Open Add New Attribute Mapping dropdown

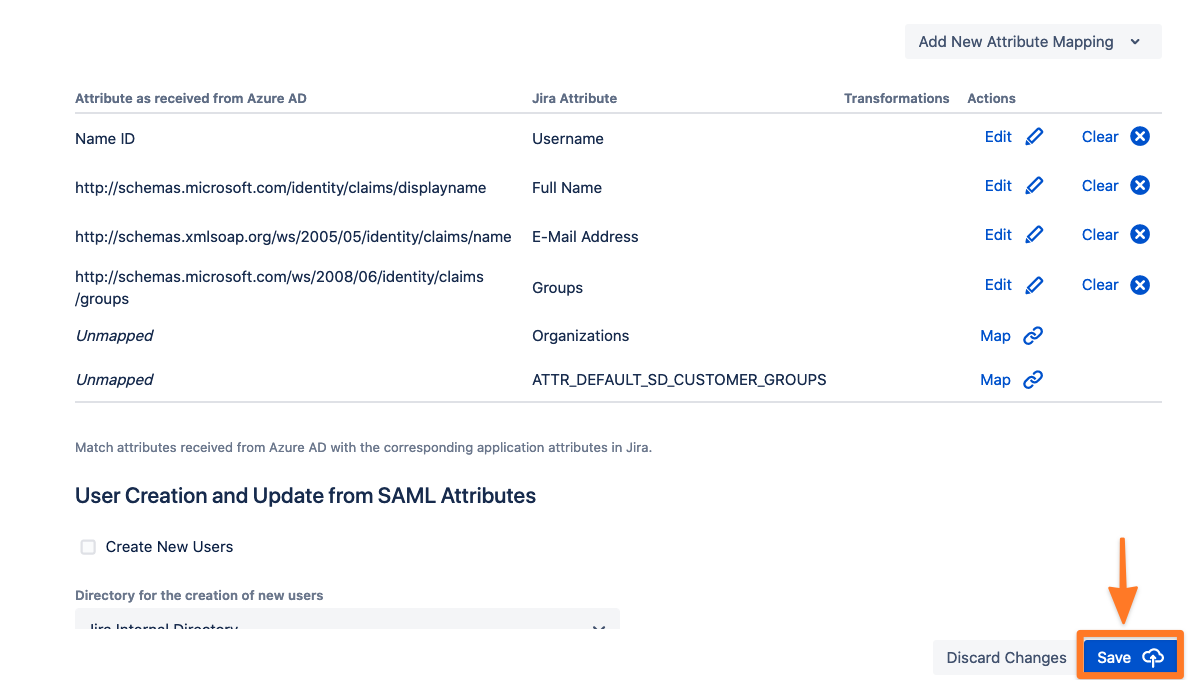coord(1033,42)
